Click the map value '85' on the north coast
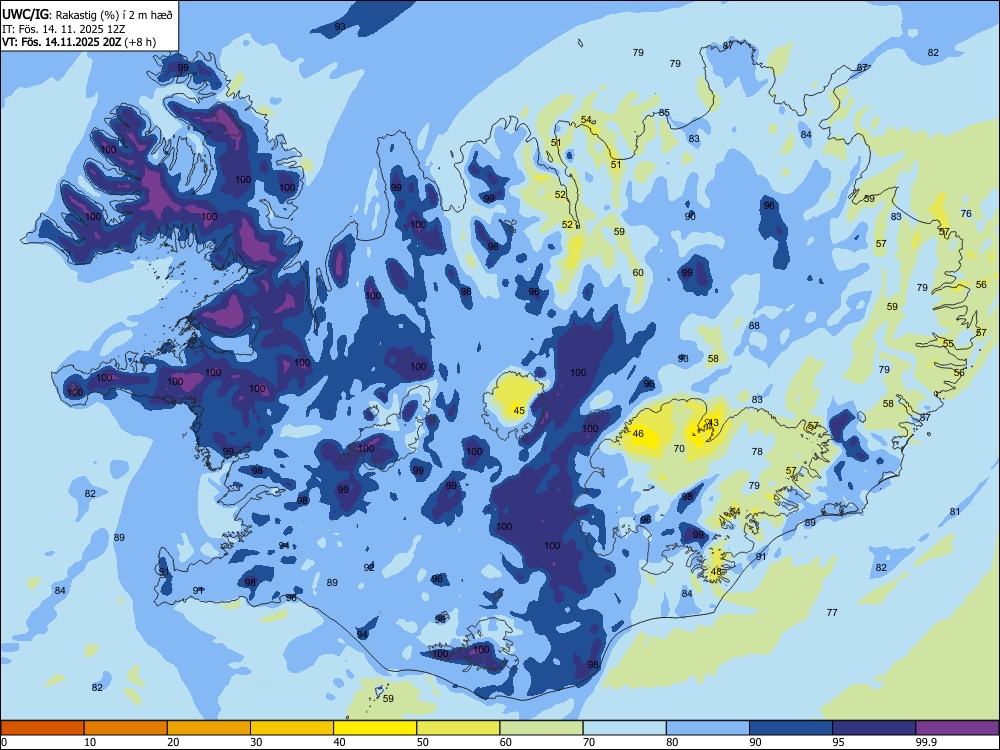The height and width of the screenshot is (750, 1000). pyautogui.click(x=665, y=113)
